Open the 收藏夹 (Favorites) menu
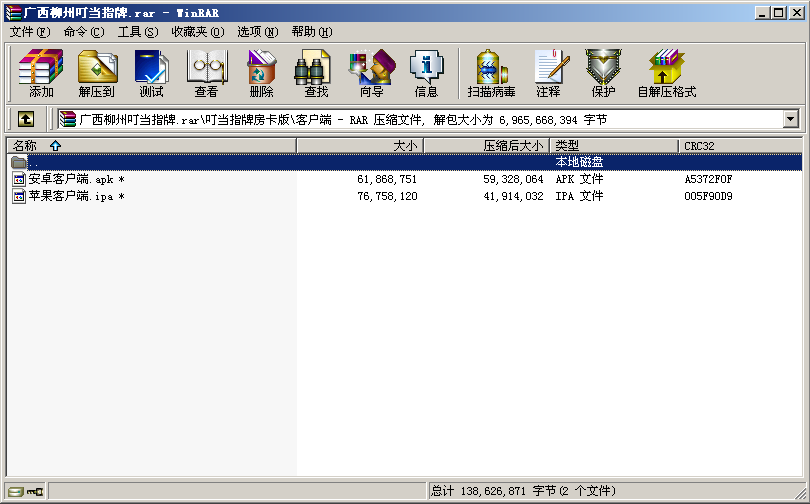 195,32
